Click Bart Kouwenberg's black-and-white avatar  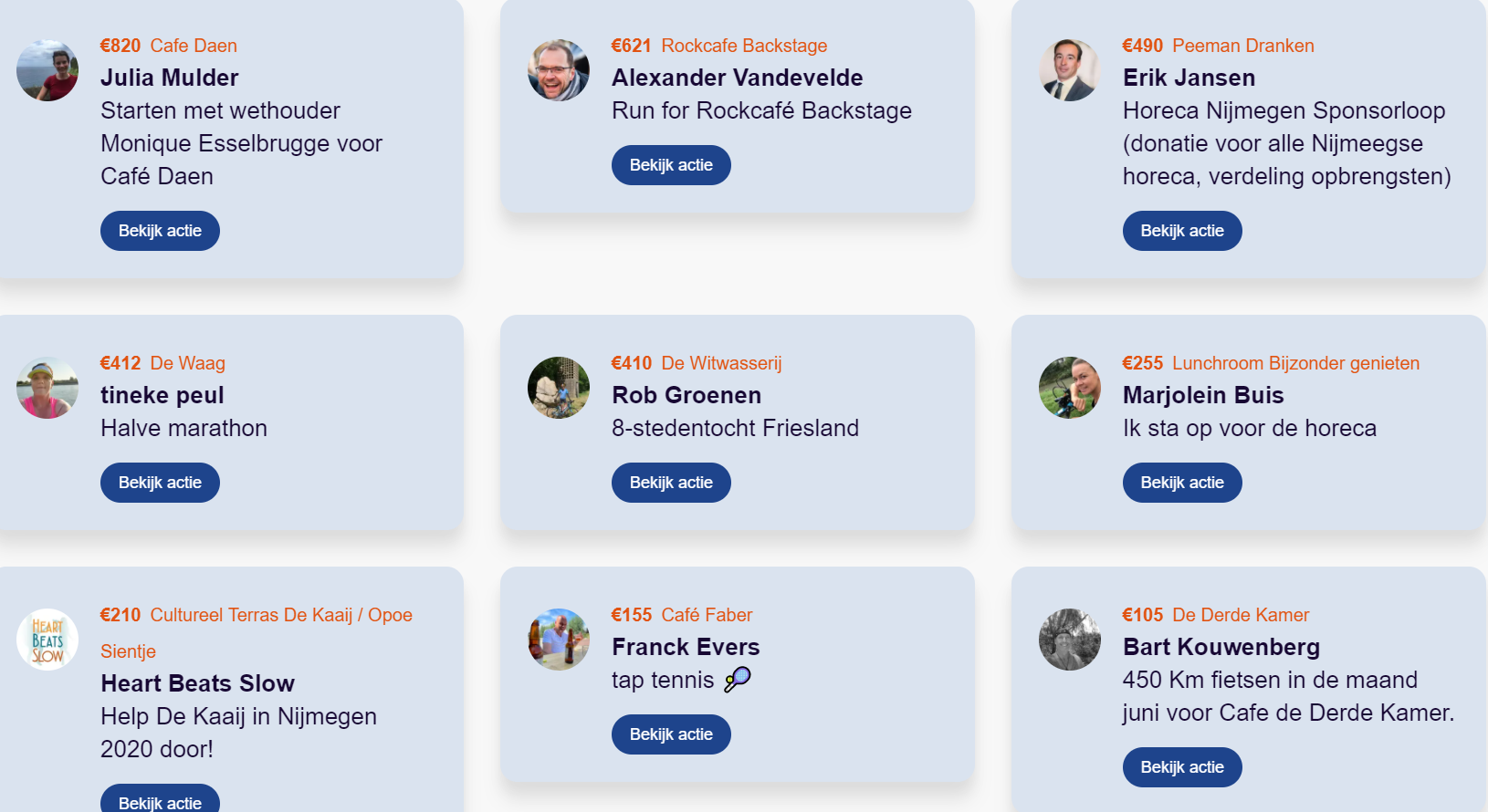1070,640
